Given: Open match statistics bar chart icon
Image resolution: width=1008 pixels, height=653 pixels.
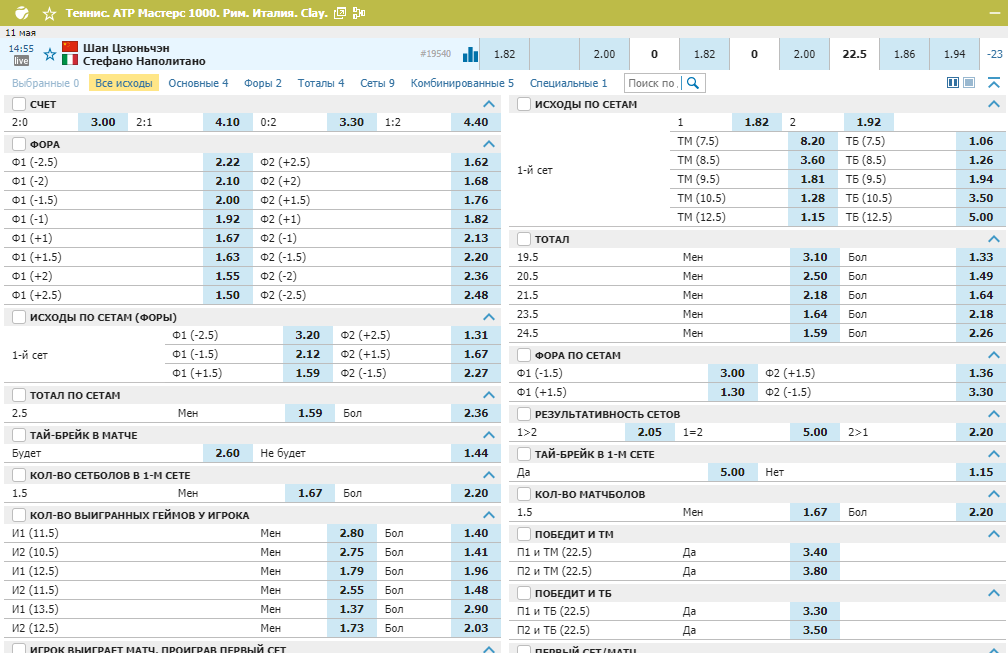Looking at the screenshot, I should point(470,55).
